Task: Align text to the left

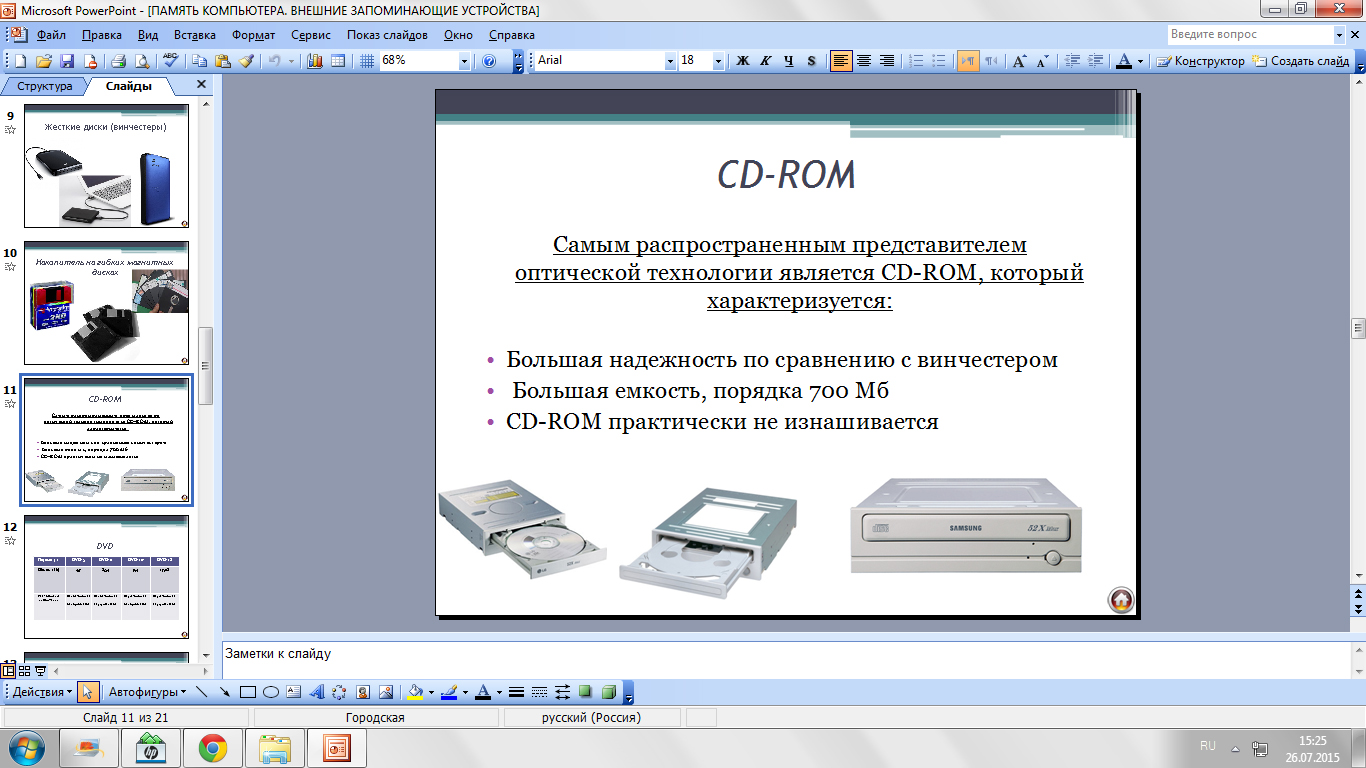Action: [841, 61]
